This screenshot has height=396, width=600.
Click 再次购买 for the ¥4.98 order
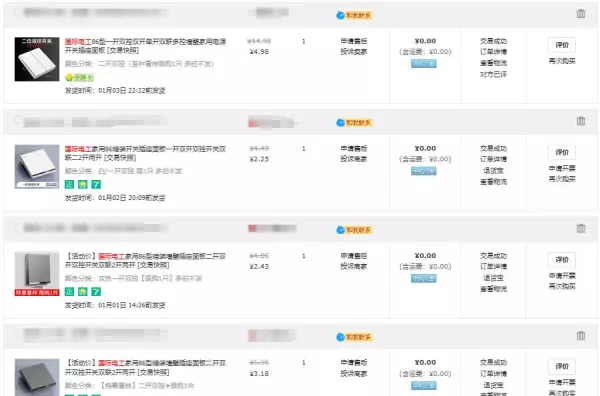[562, 61]
